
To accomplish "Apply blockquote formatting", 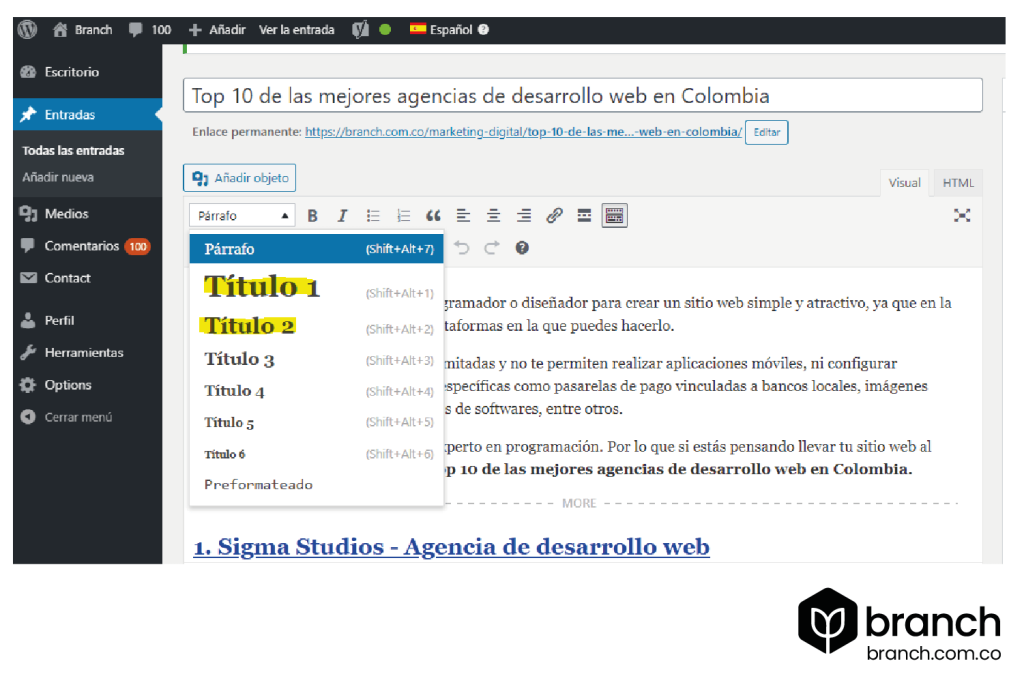I will coord(433,215).
